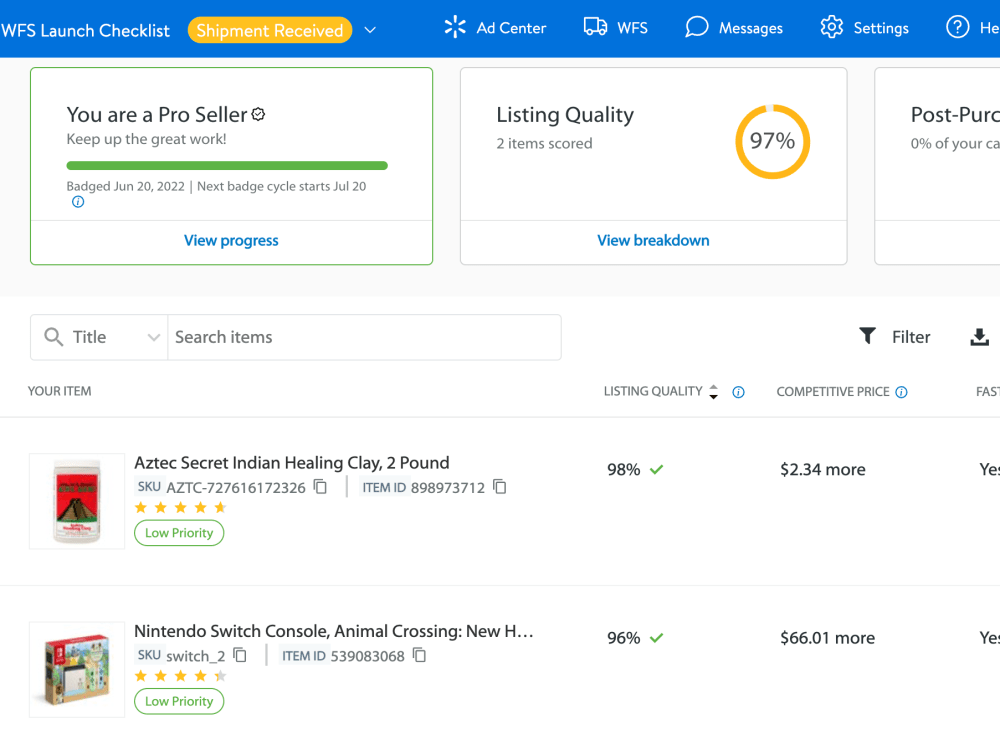
Task: Open the Filter button
Action: pyautogui.click(x=895, y=337)
